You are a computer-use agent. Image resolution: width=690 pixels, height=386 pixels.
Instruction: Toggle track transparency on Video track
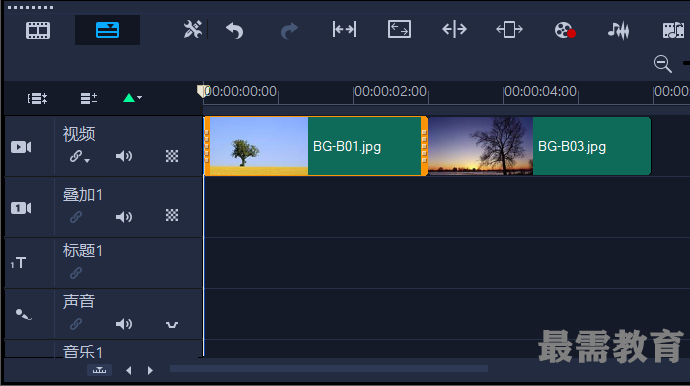pos(172,156)
